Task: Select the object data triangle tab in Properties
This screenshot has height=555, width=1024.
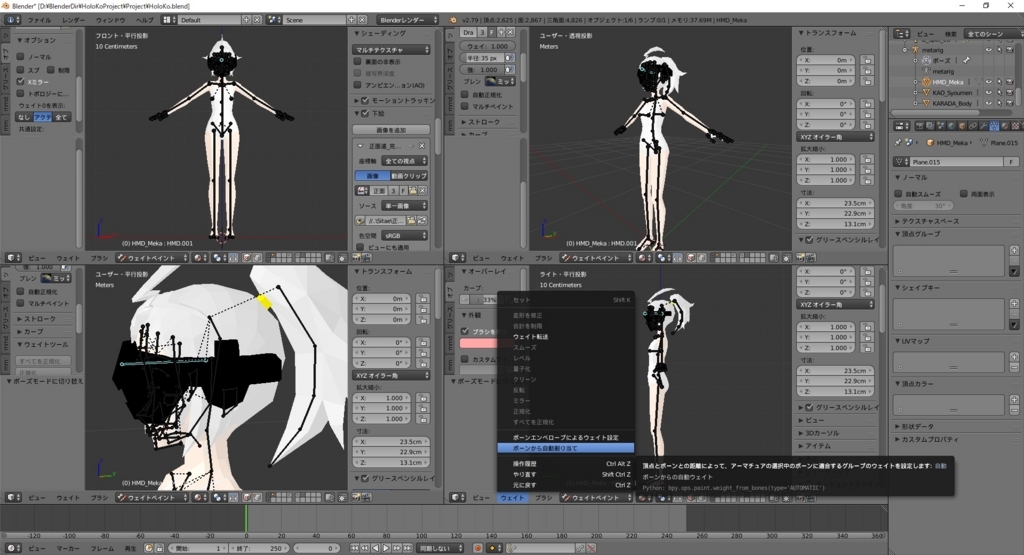Action: click(994, 126)
